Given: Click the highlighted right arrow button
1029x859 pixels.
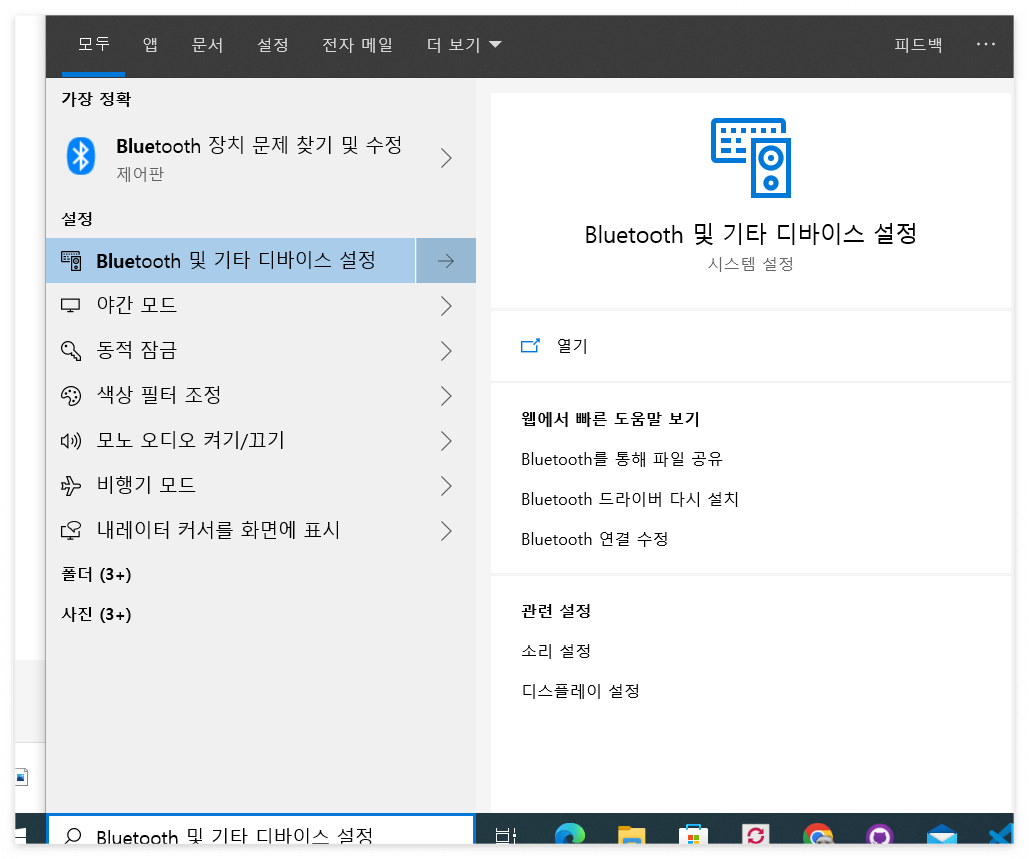Looking at the screenshot, I should [x=446, y=261].
